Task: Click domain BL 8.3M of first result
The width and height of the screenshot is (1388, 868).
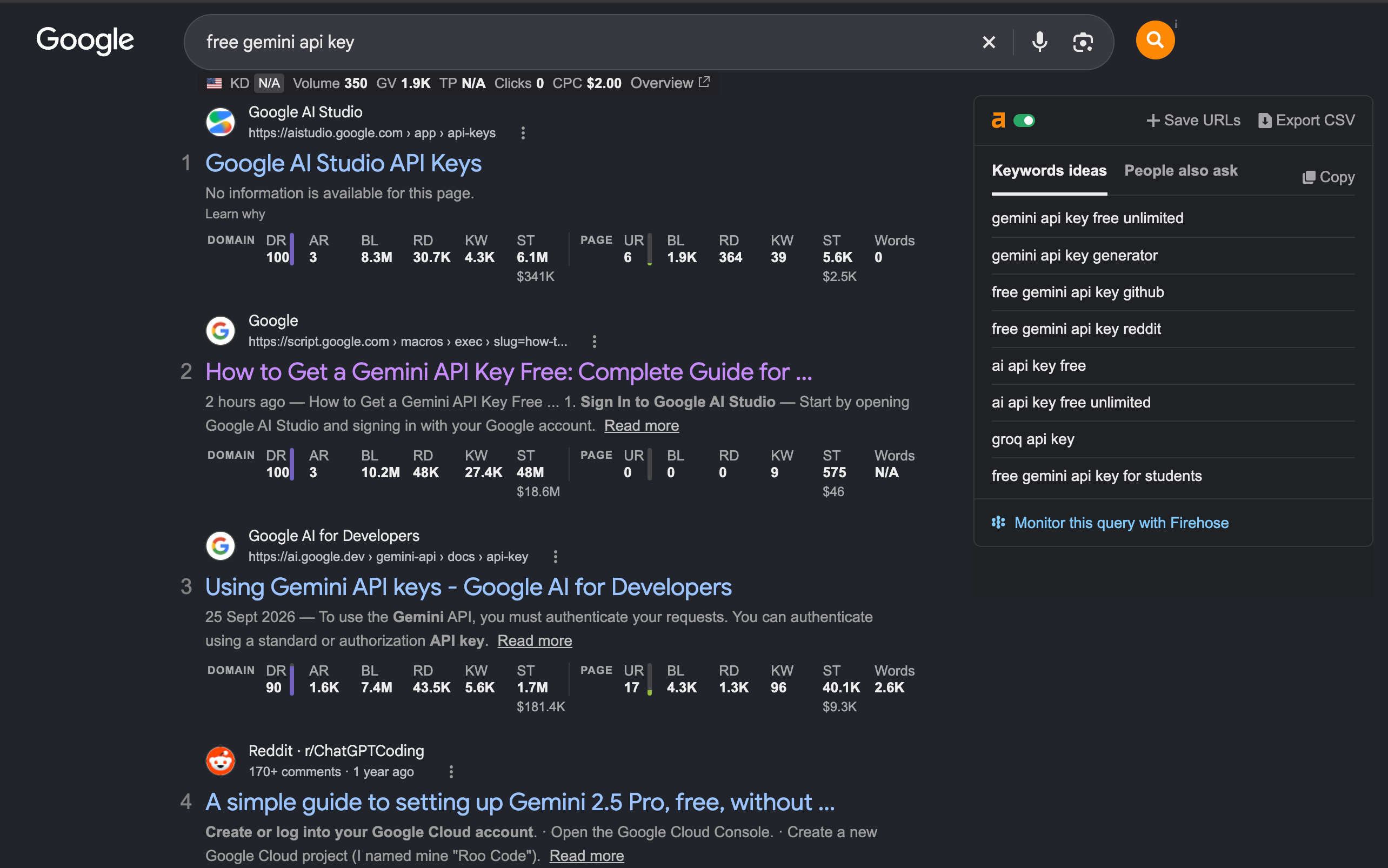Action: [377, 249]
